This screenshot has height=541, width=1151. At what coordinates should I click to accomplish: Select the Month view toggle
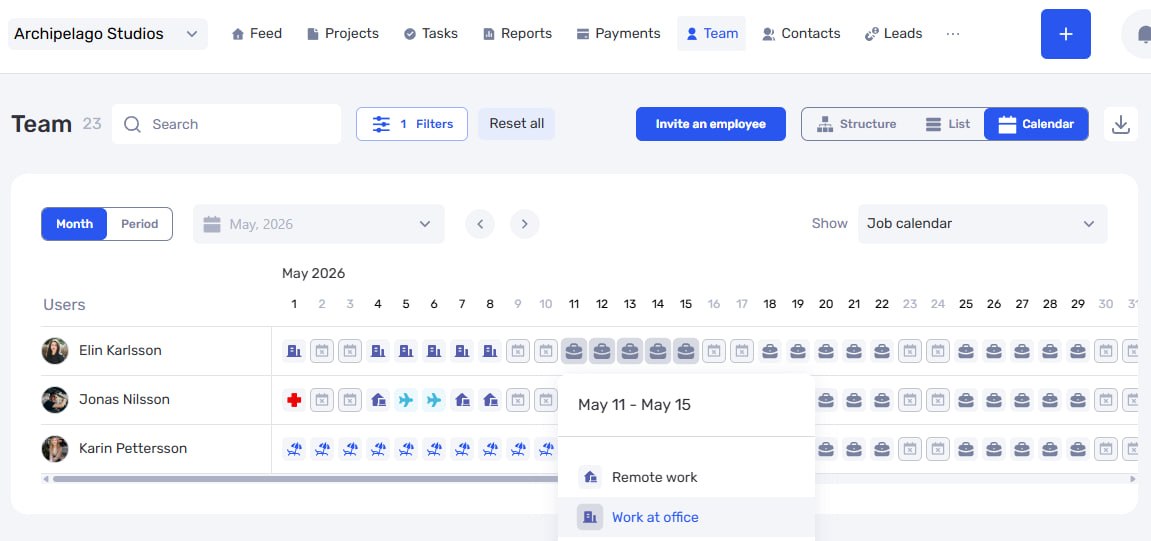point(74,224)
